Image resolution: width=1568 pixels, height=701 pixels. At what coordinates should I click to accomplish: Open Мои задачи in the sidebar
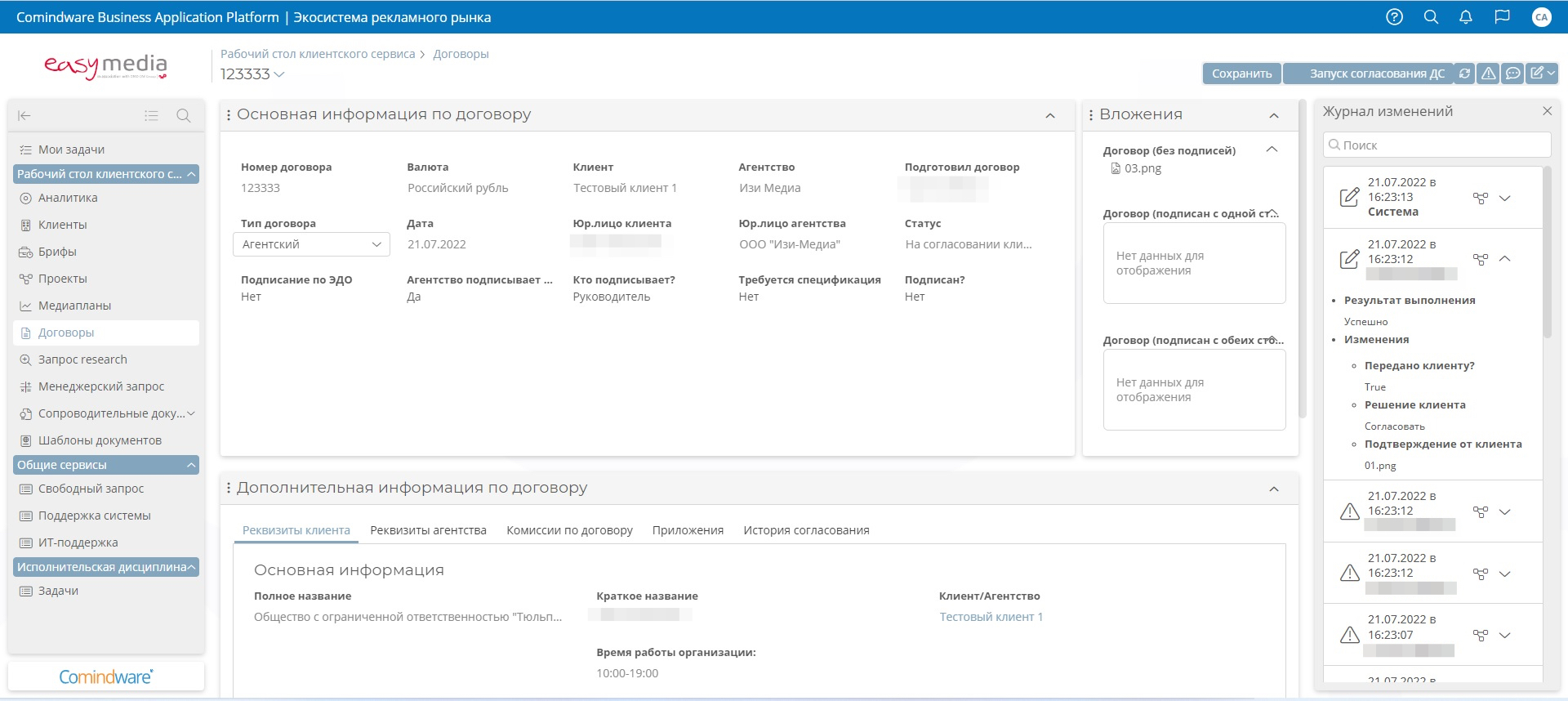(106, 150)
